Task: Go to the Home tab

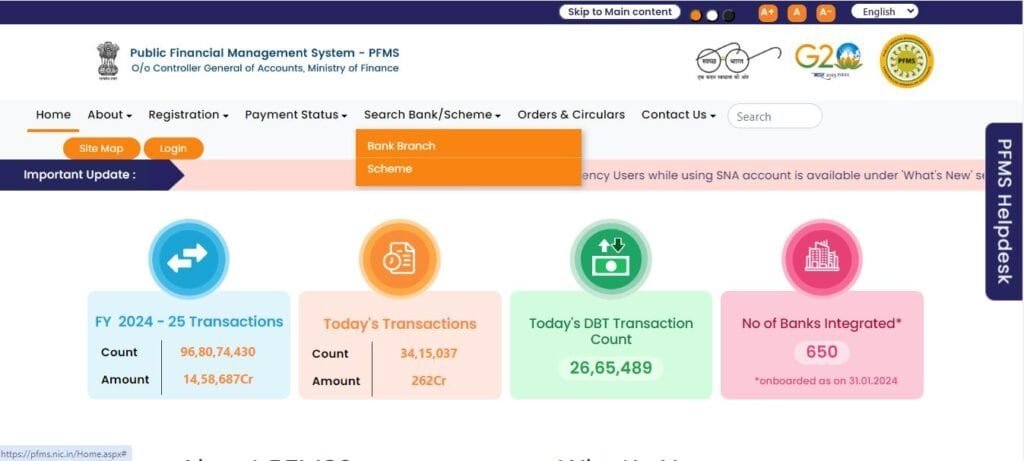Action: click(x=53, y=115)
